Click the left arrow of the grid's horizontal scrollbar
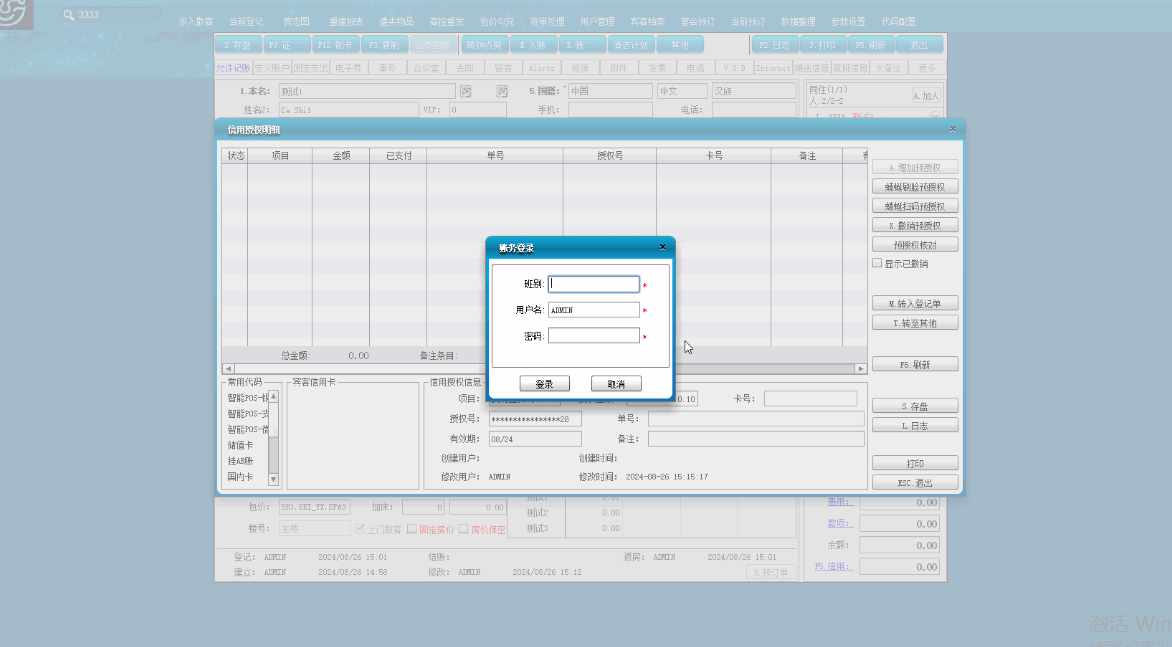Image resolution: width=1172 pixels, height=647 pixels. tap(228, 368)
